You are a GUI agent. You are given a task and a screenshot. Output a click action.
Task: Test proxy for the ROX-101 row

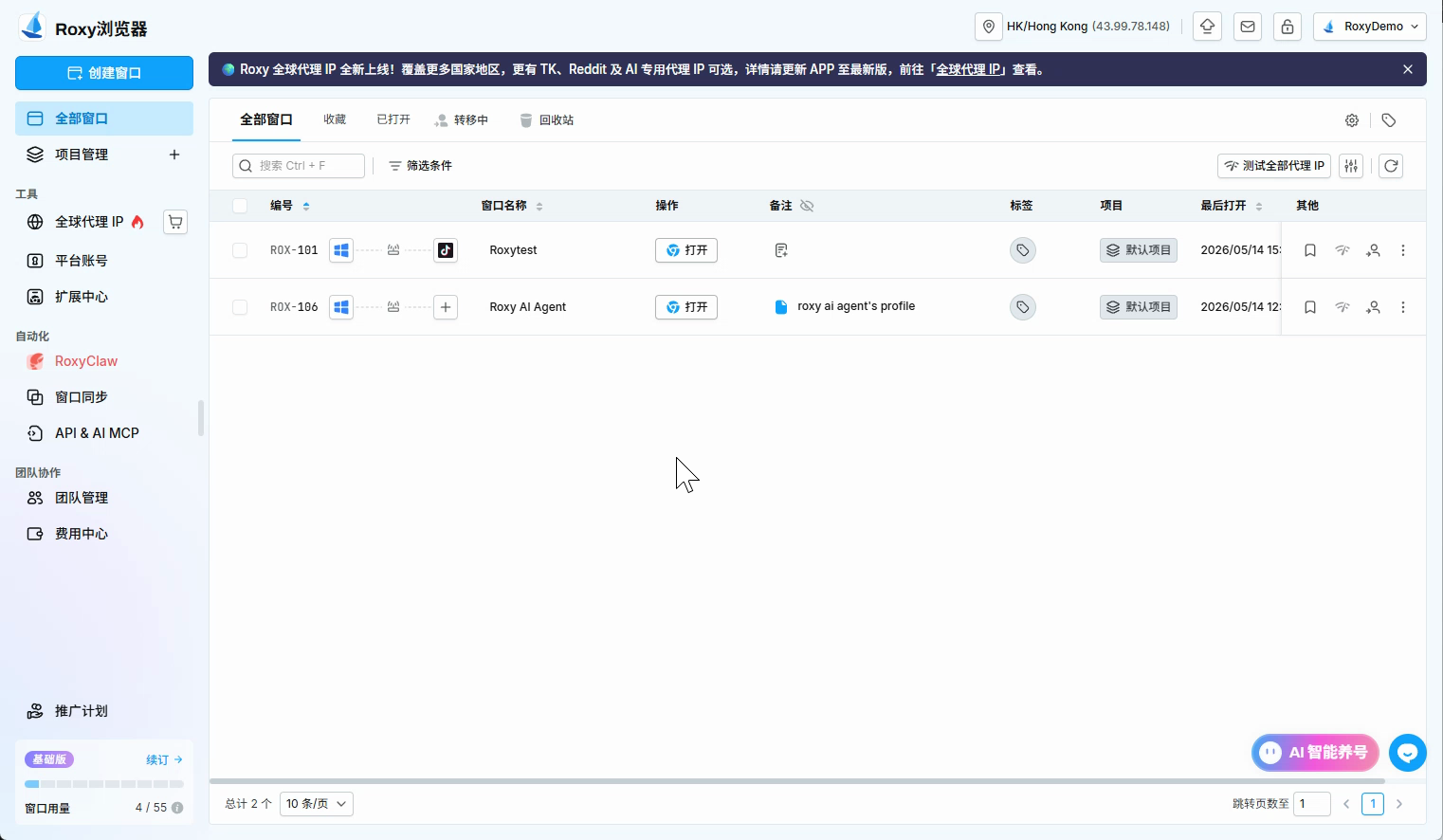point(1343,250)
